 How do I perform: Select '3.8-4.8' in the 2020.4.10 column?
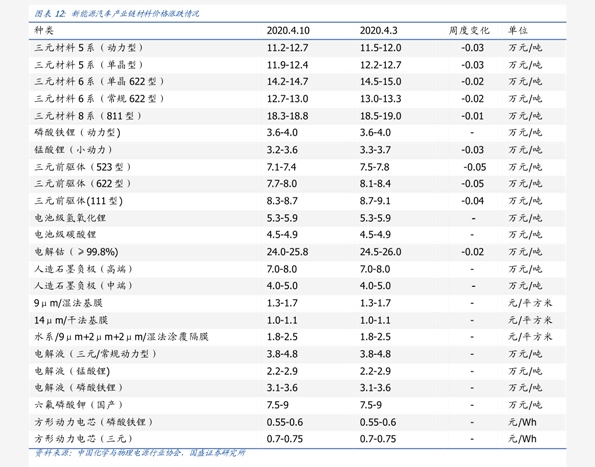[x=282, y=354]
